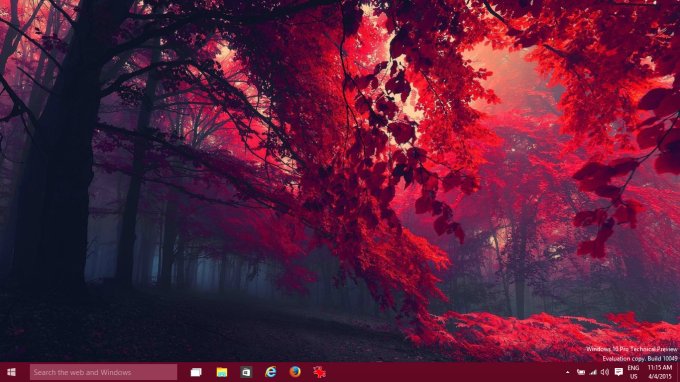Launch Internet Explorer from the taskbar
Image resolution: width=680 pixels, height=382 pixels.
271,372
